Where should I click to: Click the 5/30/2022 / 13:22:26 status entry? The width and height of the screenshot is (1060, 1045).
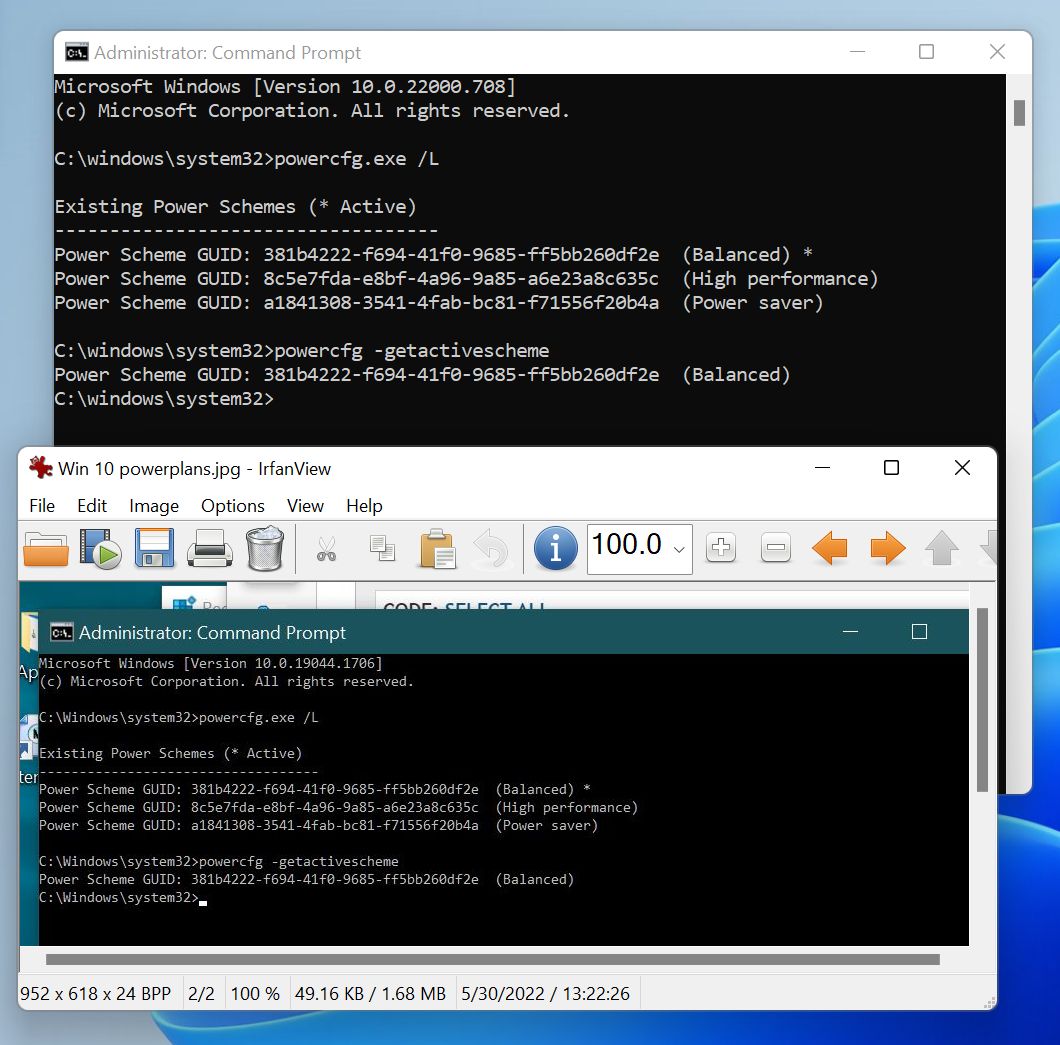click(x=546, y=994)
